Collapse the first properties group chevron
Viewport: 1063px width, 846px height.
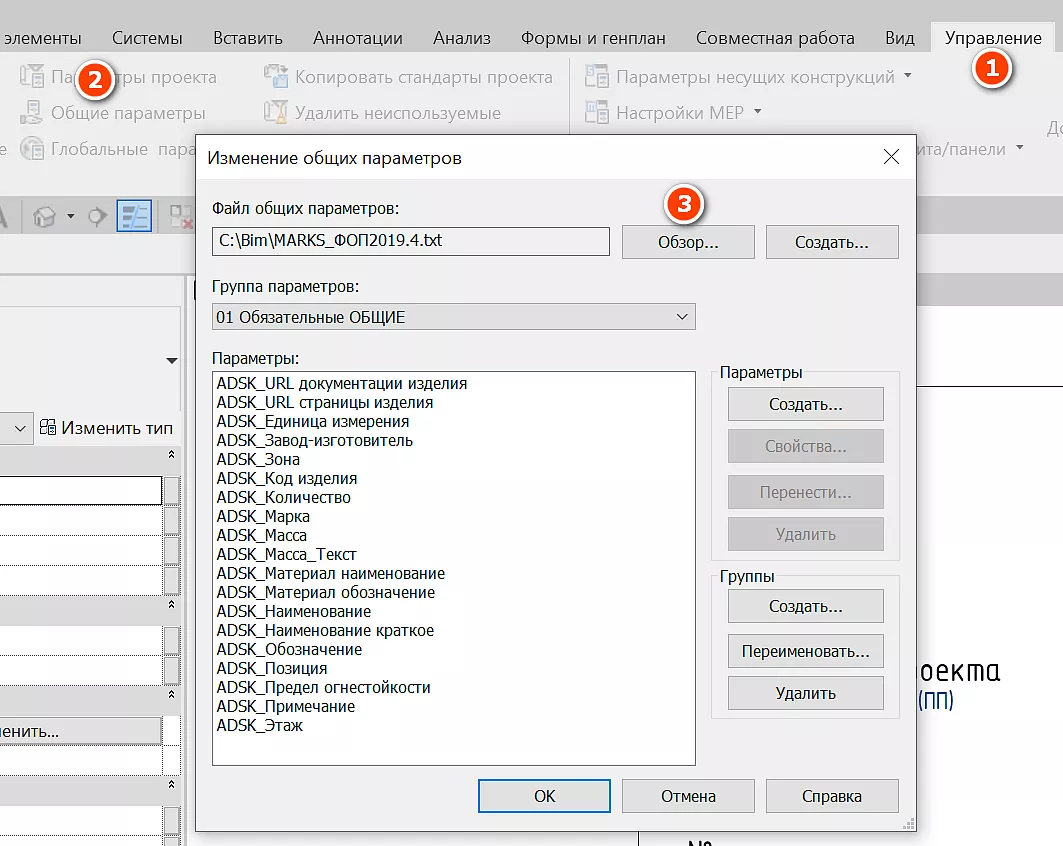(171, 455)
